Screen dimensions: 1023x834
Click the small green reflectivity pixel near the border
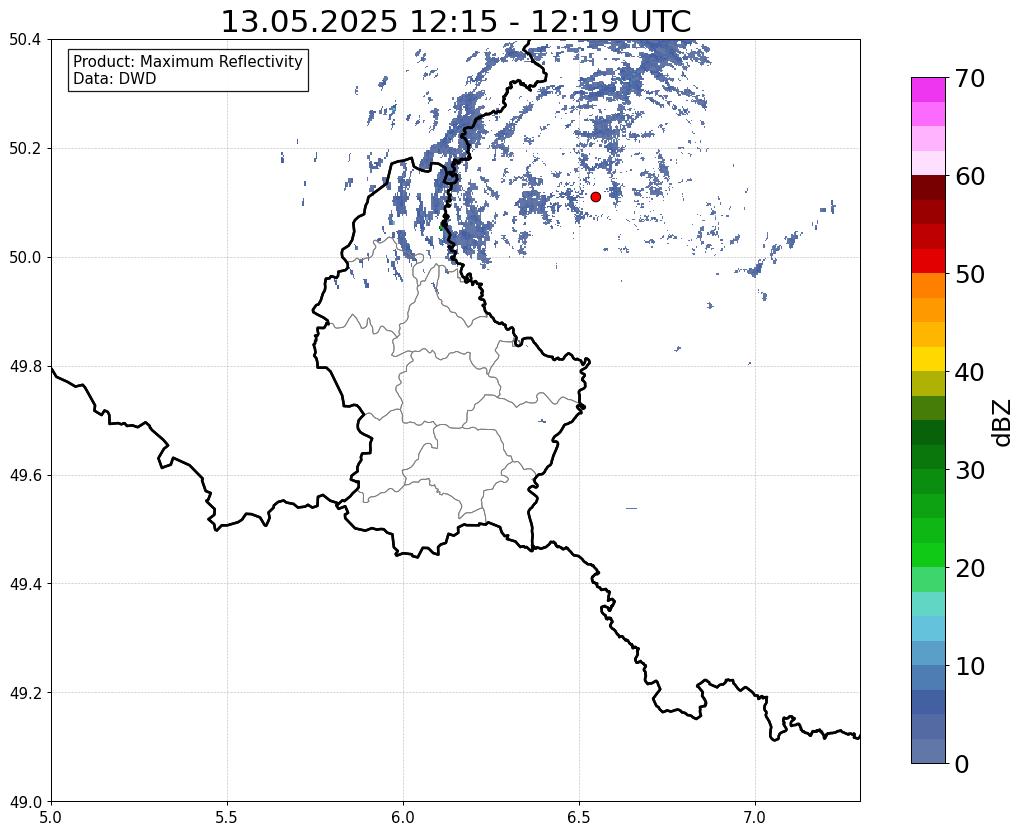pos(441,227)
